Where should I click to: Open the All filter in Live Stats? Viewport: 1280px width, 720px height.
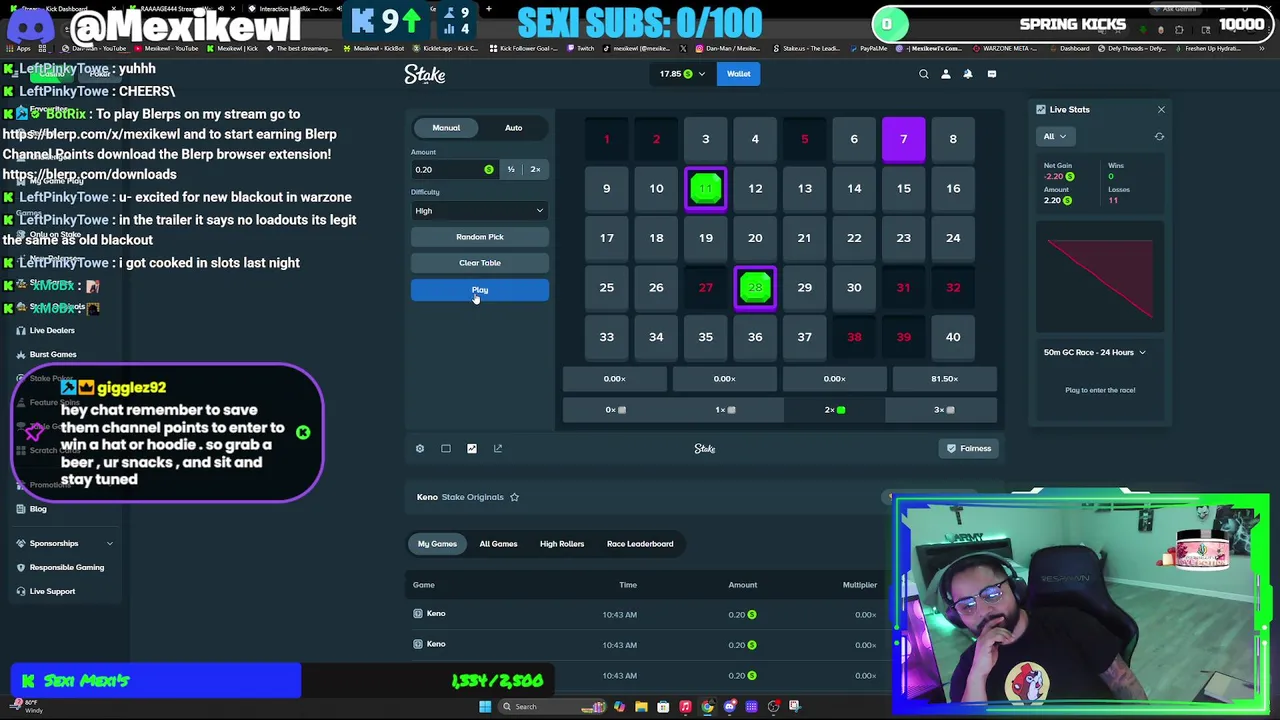tap(1054, 137)
